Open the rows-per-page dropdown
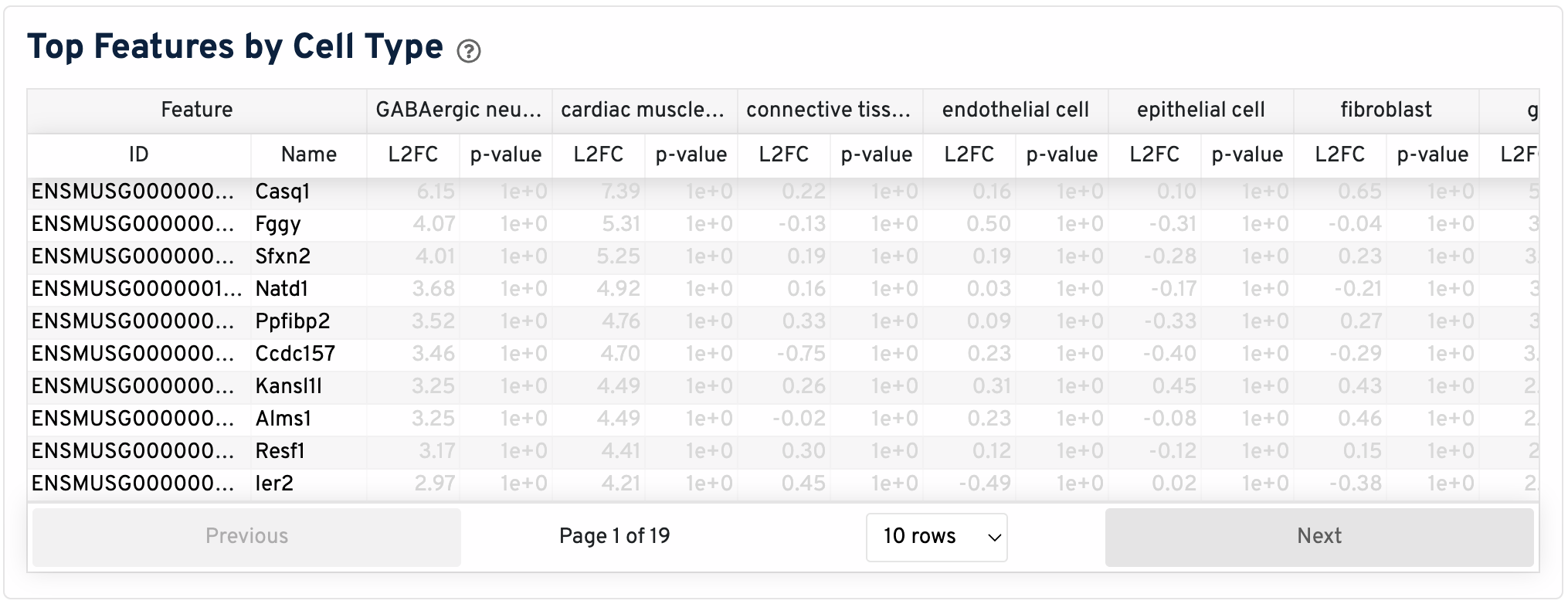 [935, 537]
